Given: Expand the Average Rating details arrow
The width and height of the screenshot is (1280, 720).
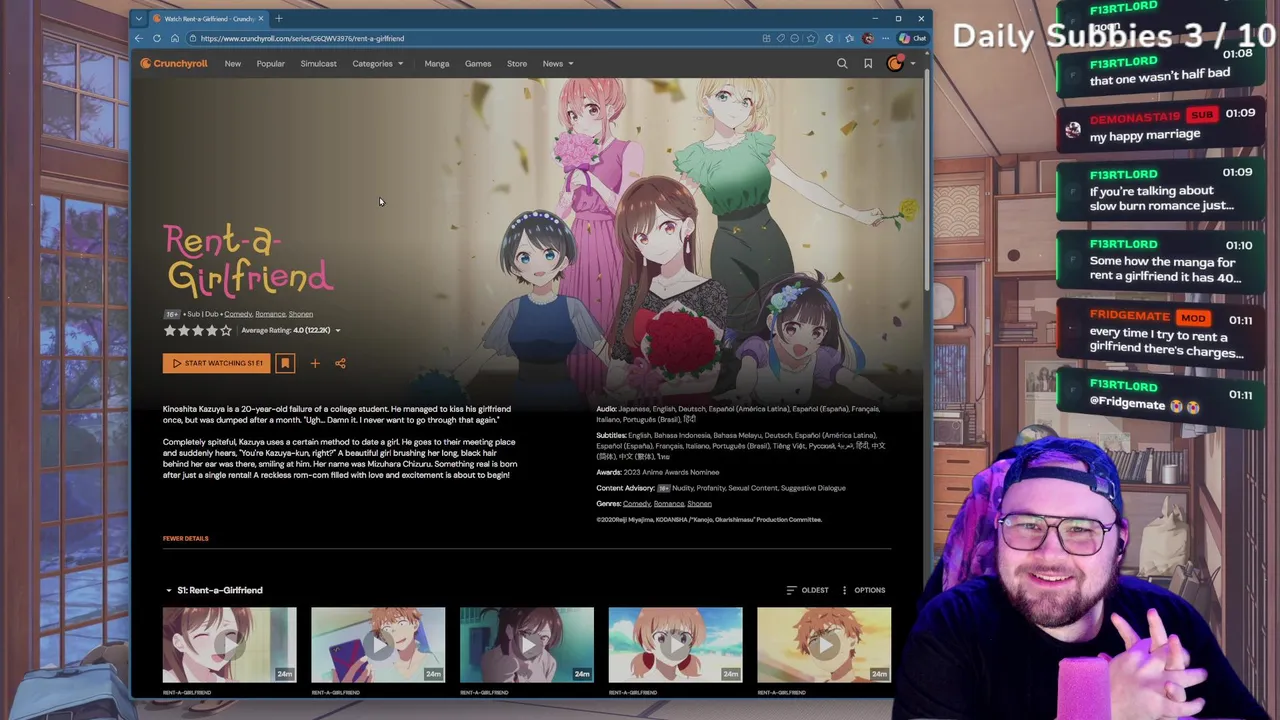Looking at the screenshot, I should pyautogui.click(x=337, y=330).
